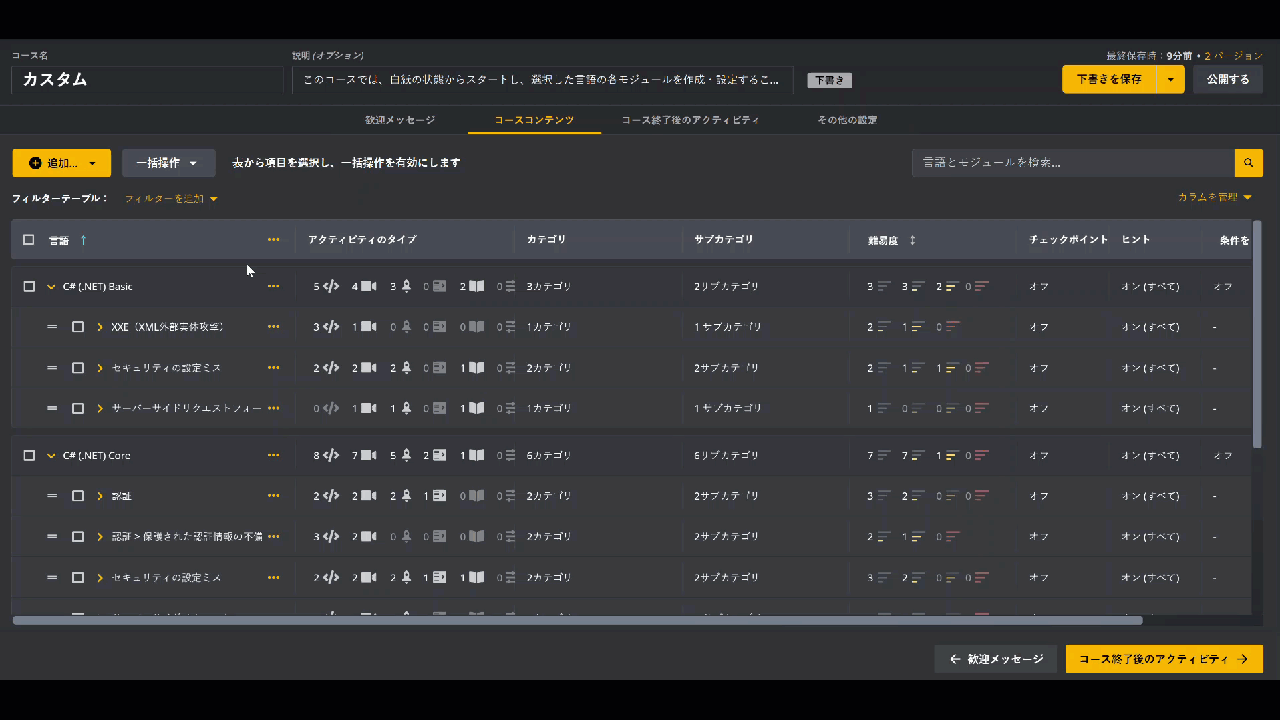Focus the コース名 field containing カスタム
The width and height of the screenshot is (1280, 720).
click(147, 80)
